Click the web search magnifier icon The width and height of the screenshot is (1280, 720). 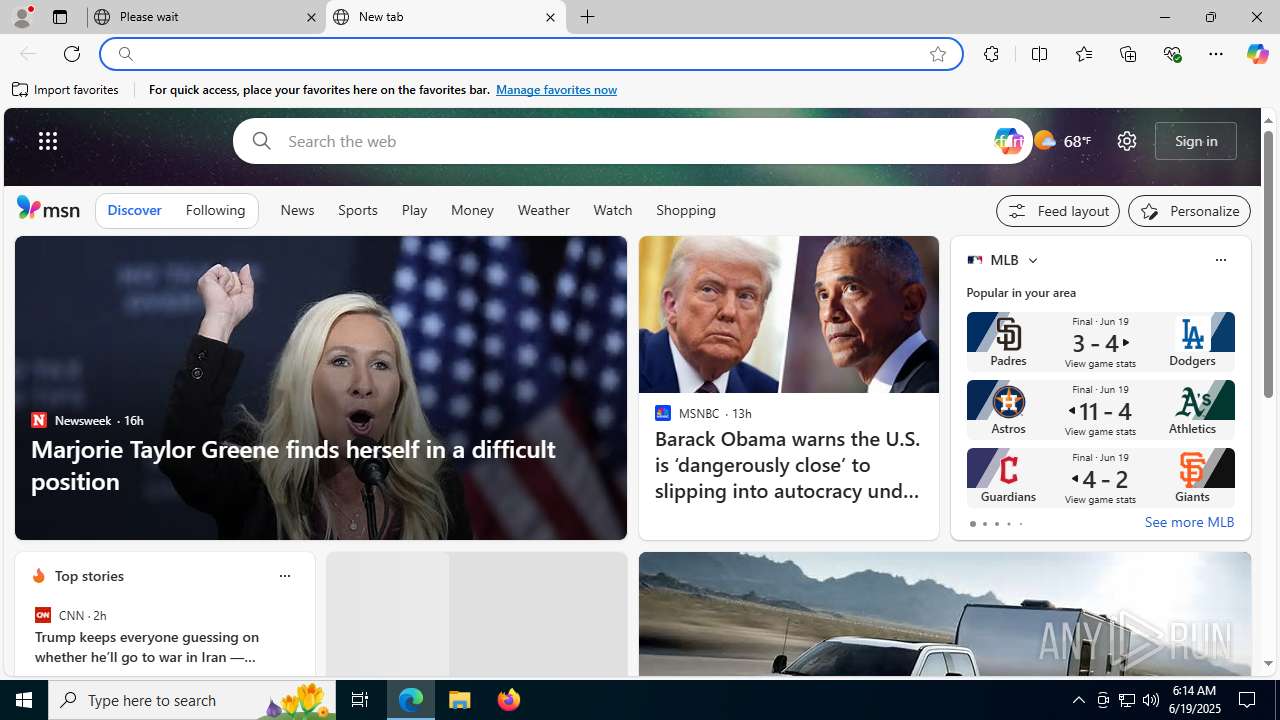point(261,141)
